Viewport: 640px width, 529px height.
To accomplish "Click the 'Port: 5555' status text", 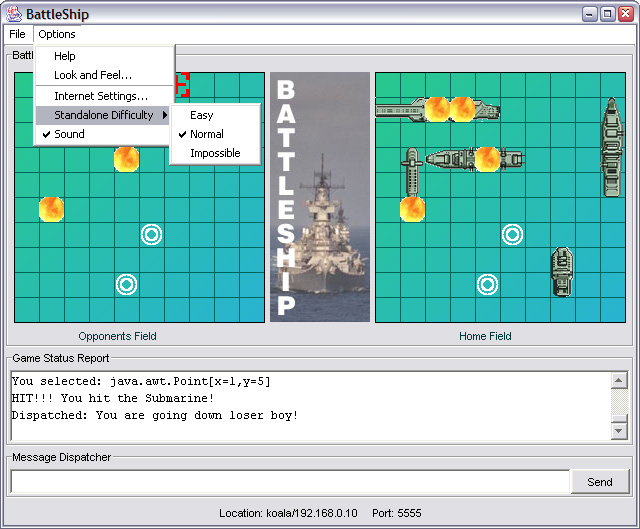I will (x=396, y=513).
